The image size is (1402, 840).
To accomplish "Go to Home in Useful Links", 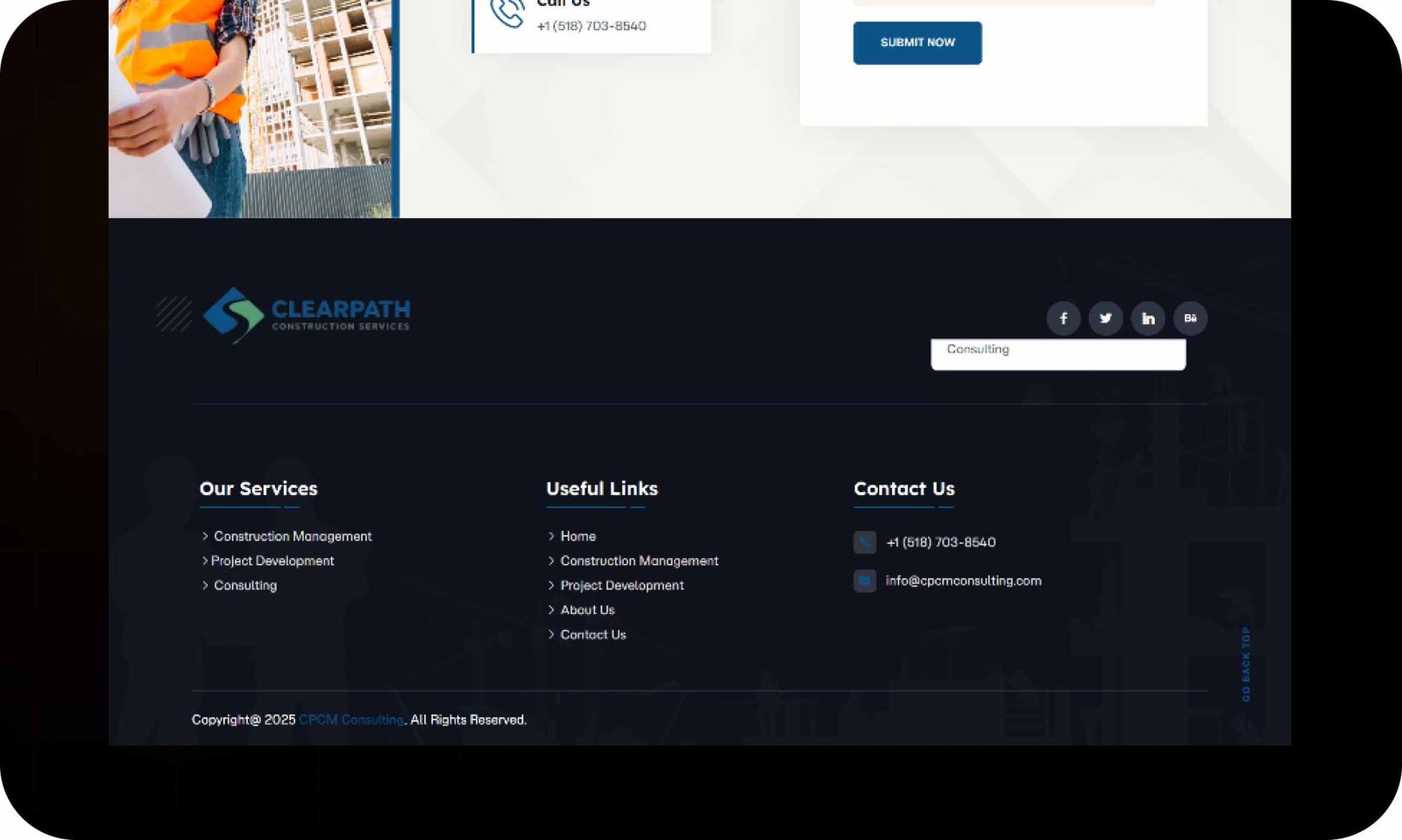I will coord(578,536).
